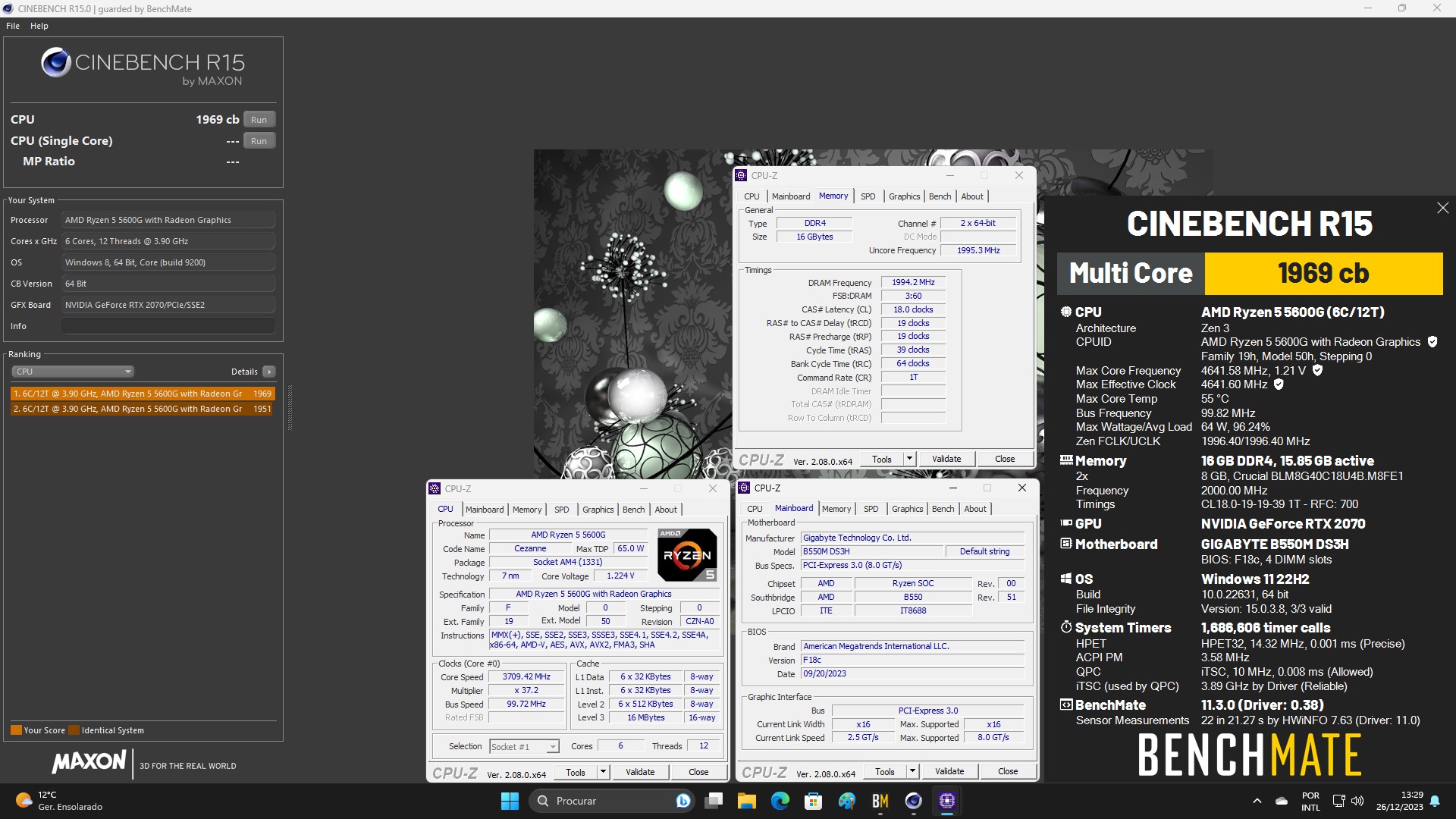The height and width of the screenshot is (819, 1456).
Task: Click Close button in memory CPU-Z window
Action: tap(1005, 459)
